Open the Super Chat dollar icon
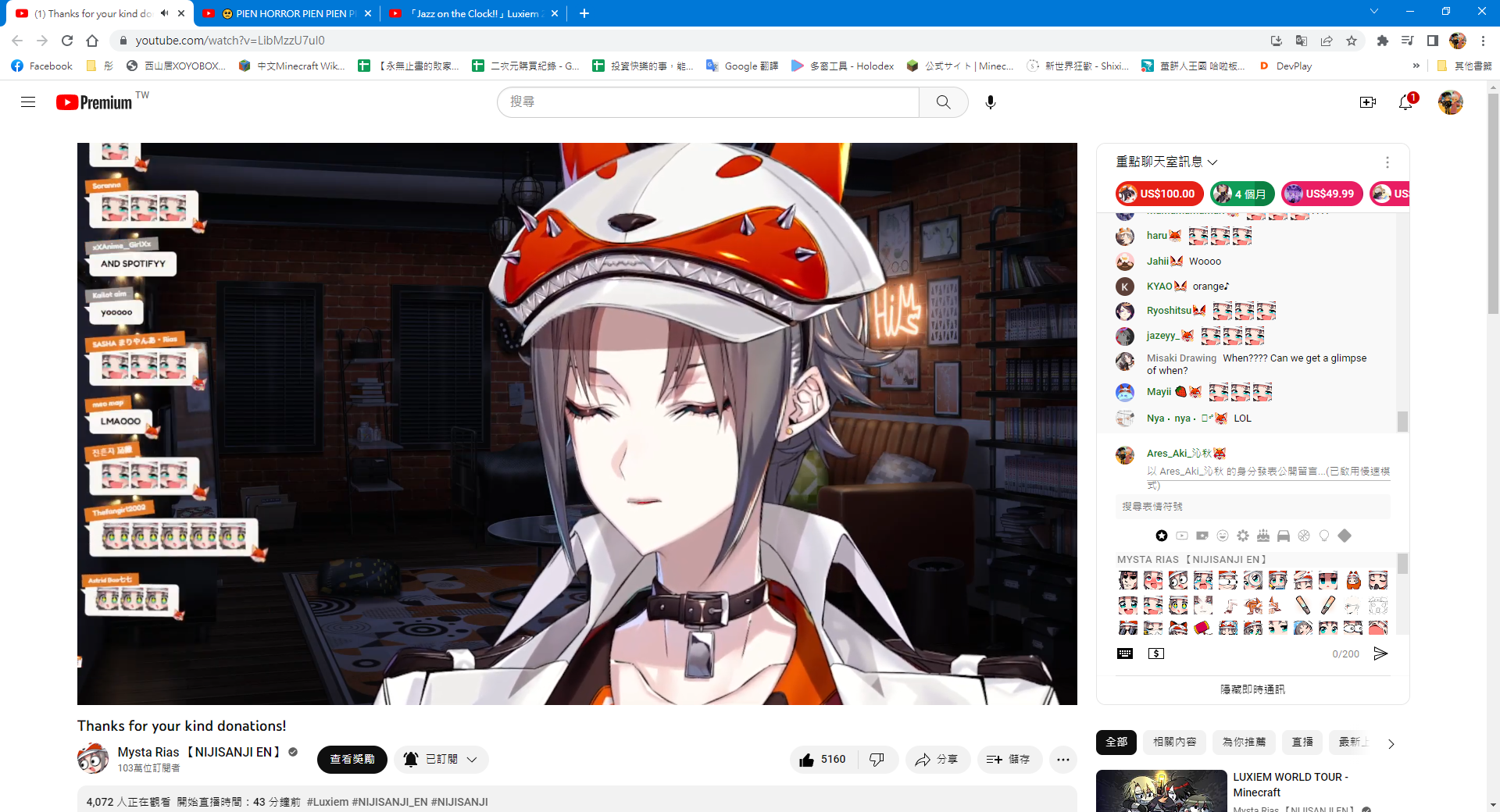1500x812 pixels. coord(1156,654)
